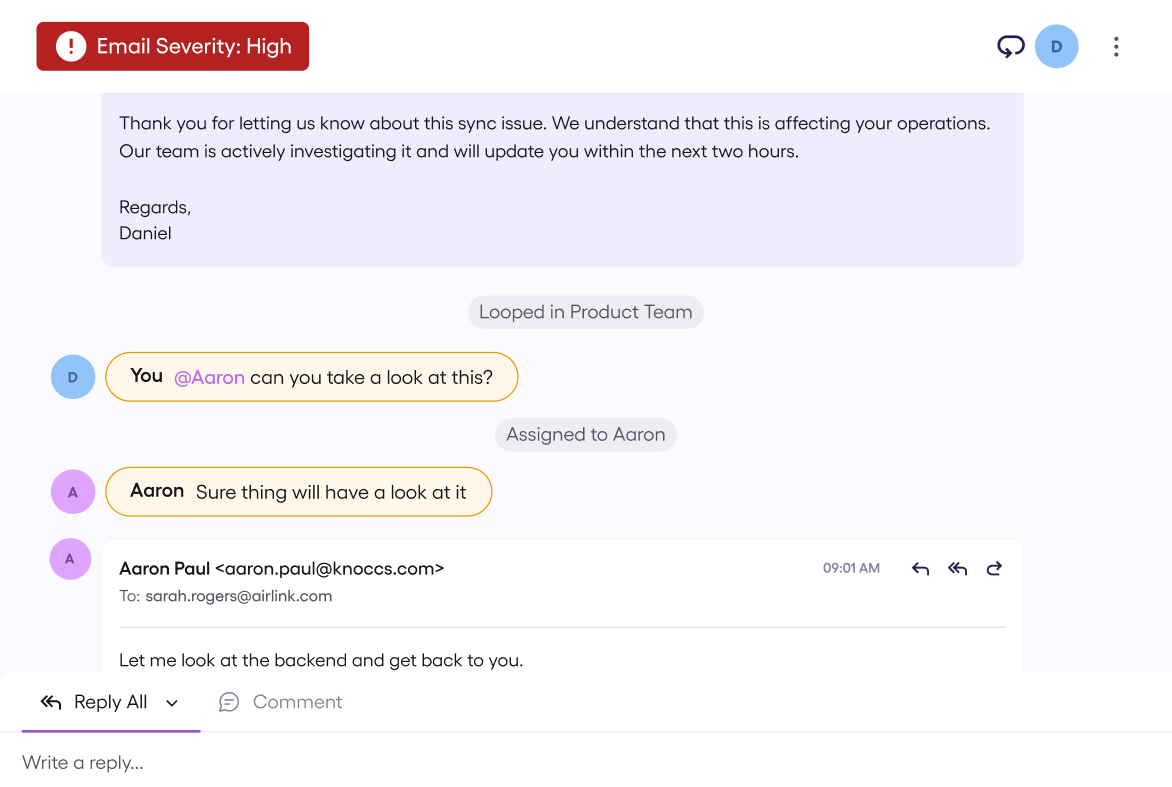This screenshot has width=1172, height=787.
Task: Click the D user avatar in header
Action: point(1056,46)
